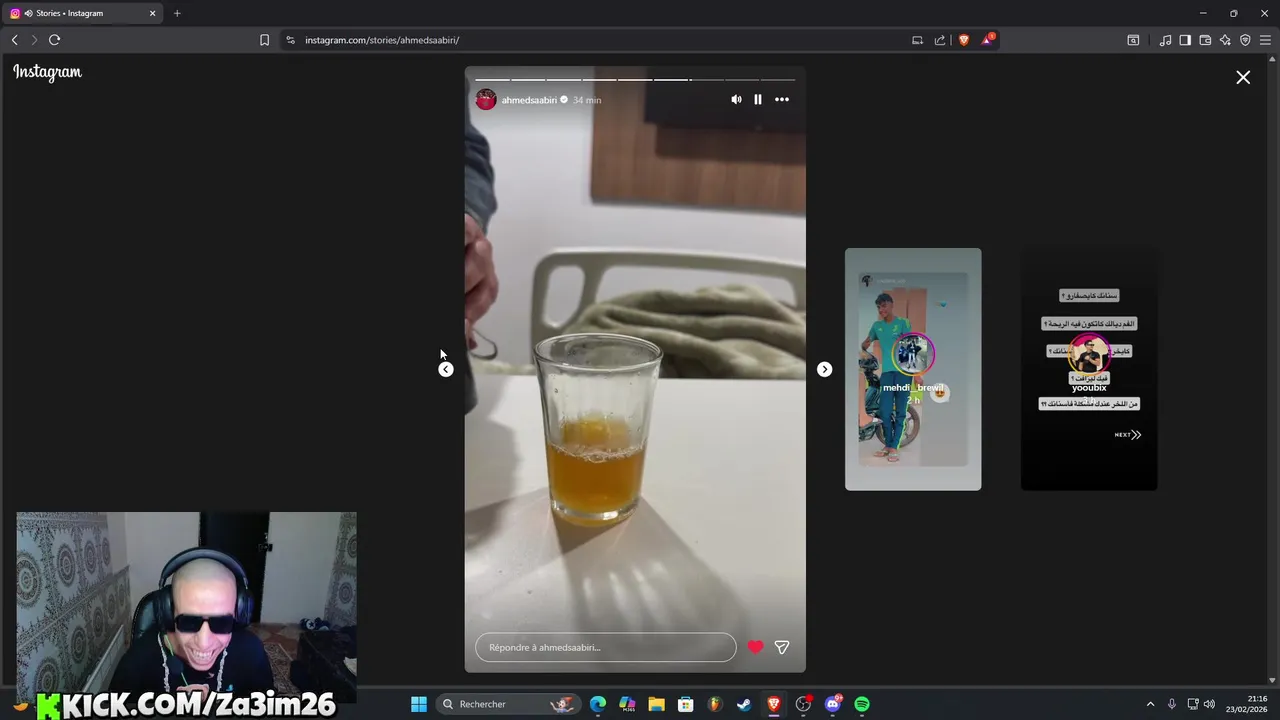Open ahmedsaabiri profile from story username

(529, 100)
